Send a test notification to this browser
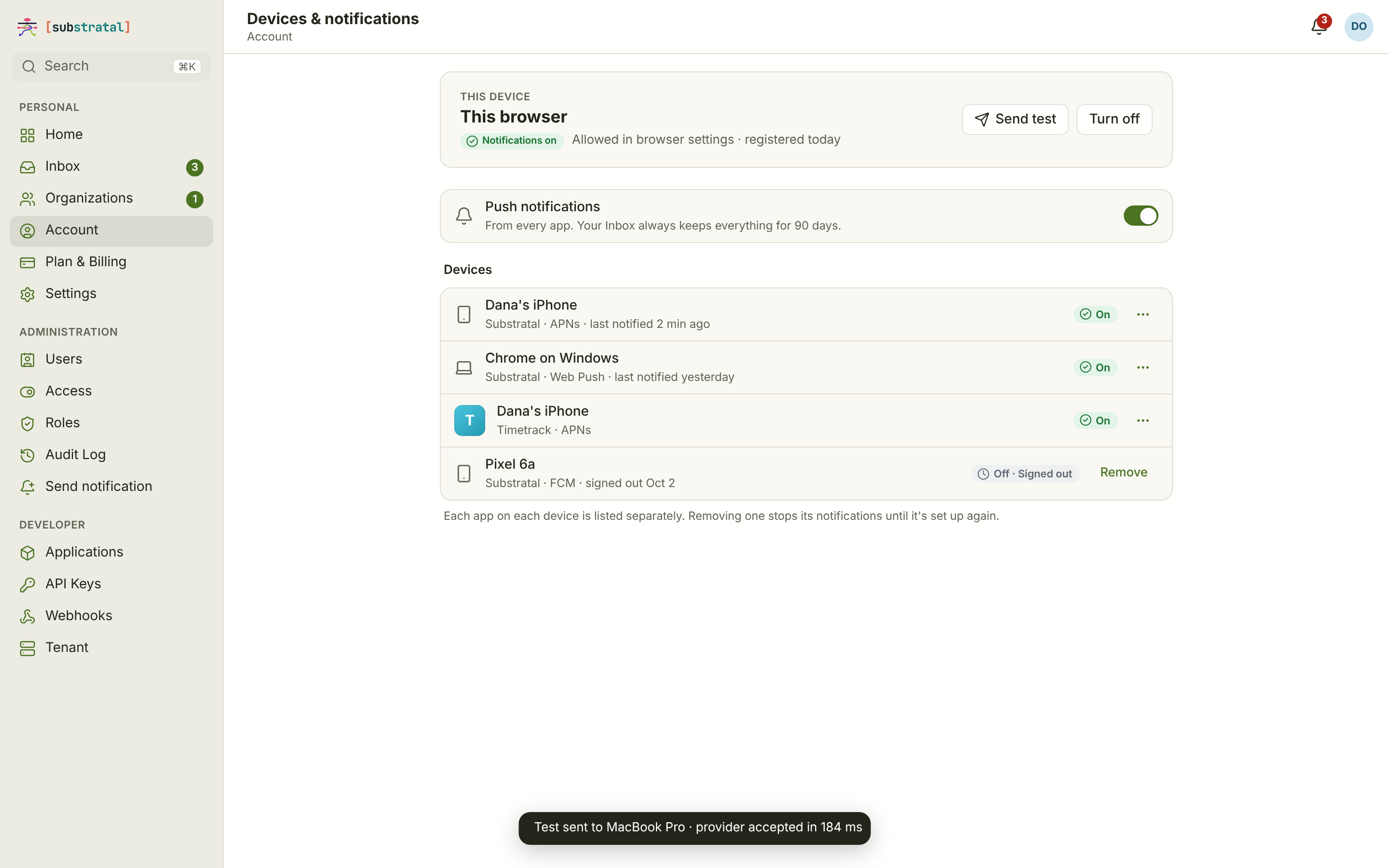 1015,120
